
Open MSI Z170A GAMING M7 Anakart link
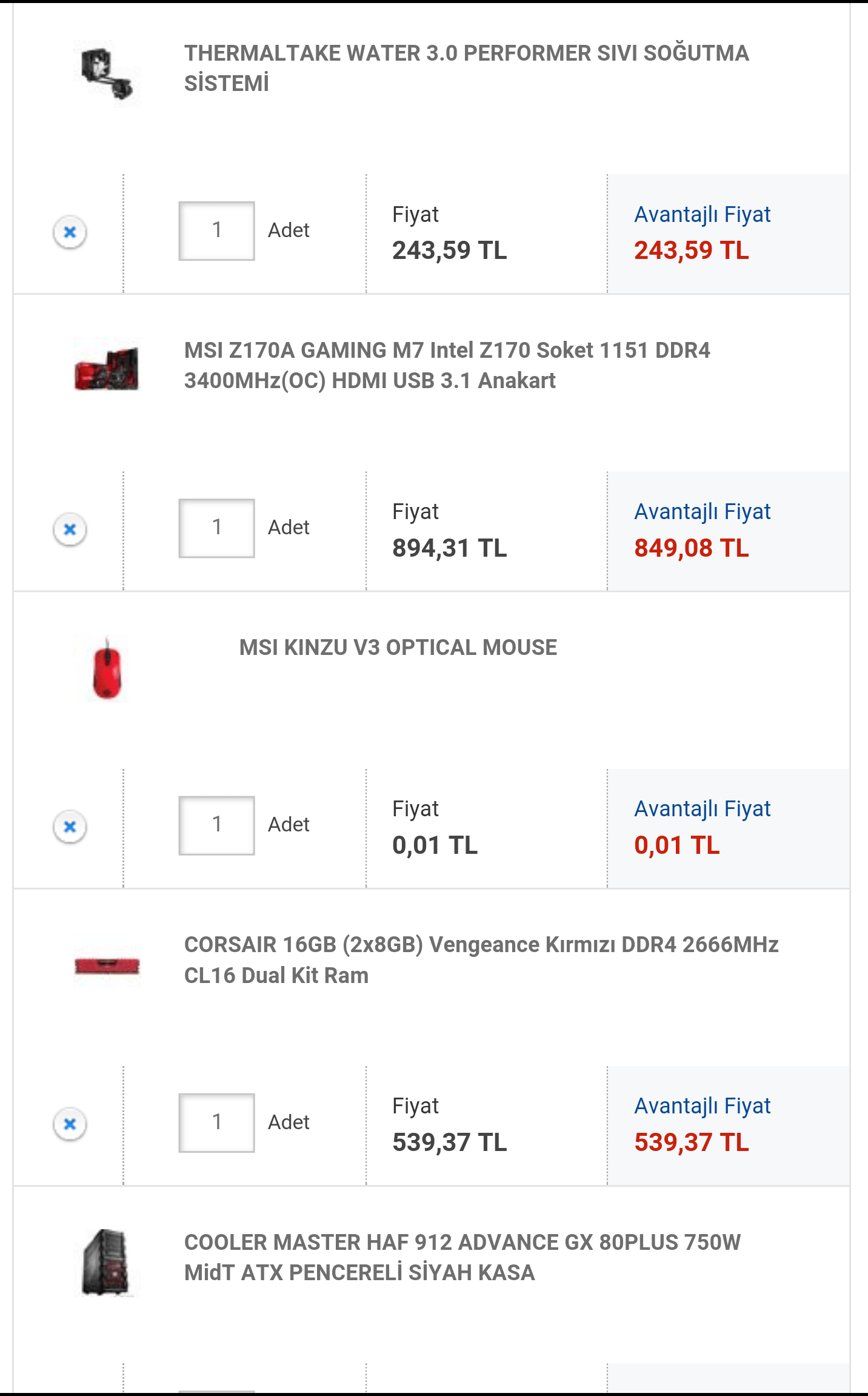tap(447, 365)
